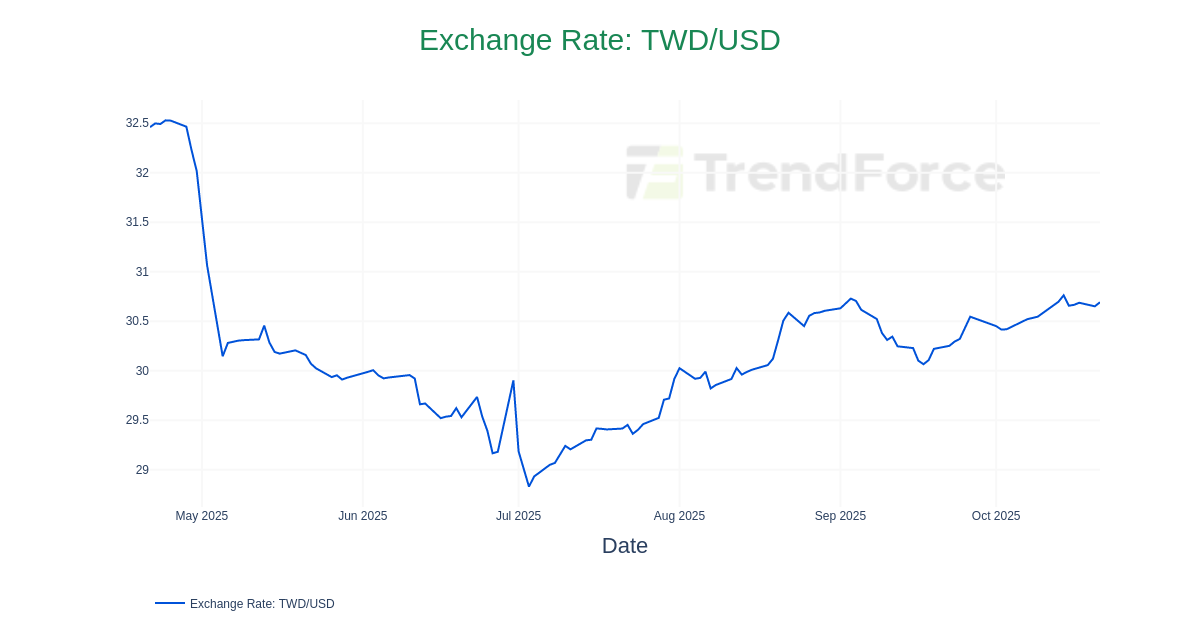Click the 29.5 y-axis tick label
Viewport: 1200px width, 630px height.
[x=137, y=420]
